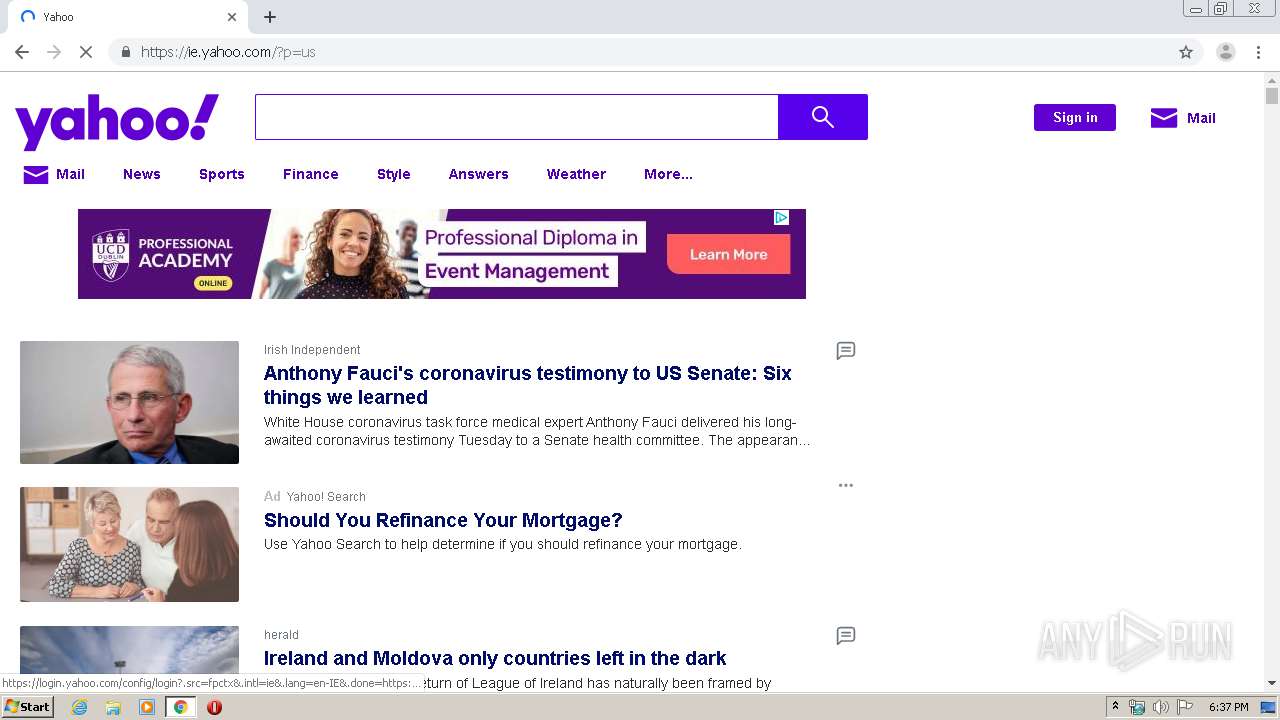Open the mortgage couple thumbnail

click(x=129, y=544)
